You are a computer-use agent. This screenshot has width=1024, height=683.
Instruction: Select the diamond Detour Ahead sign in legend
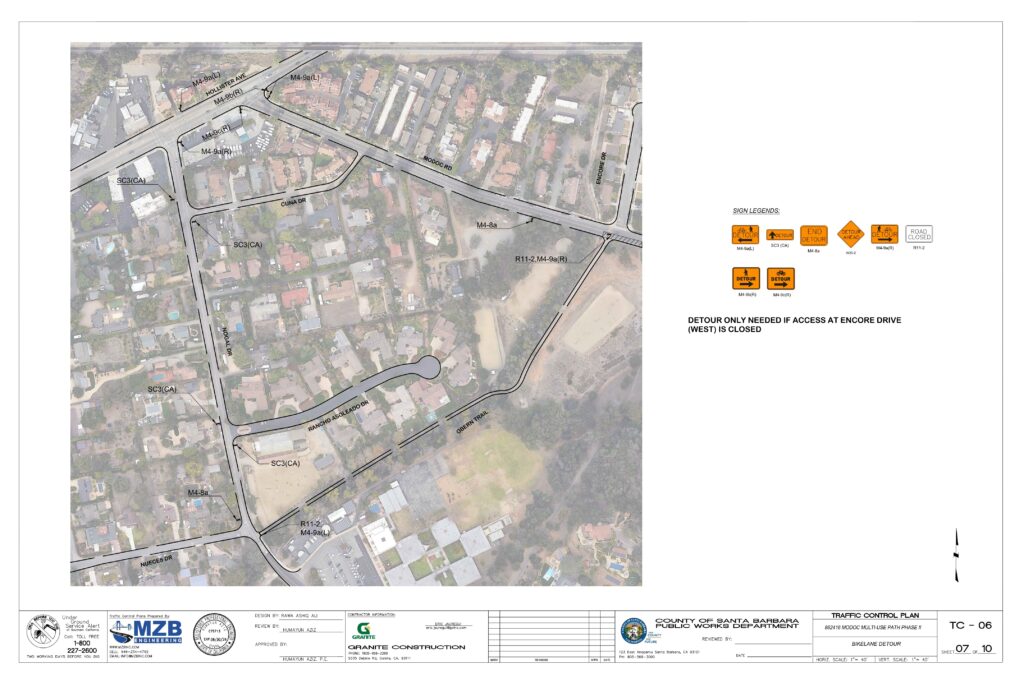point(850,235)
